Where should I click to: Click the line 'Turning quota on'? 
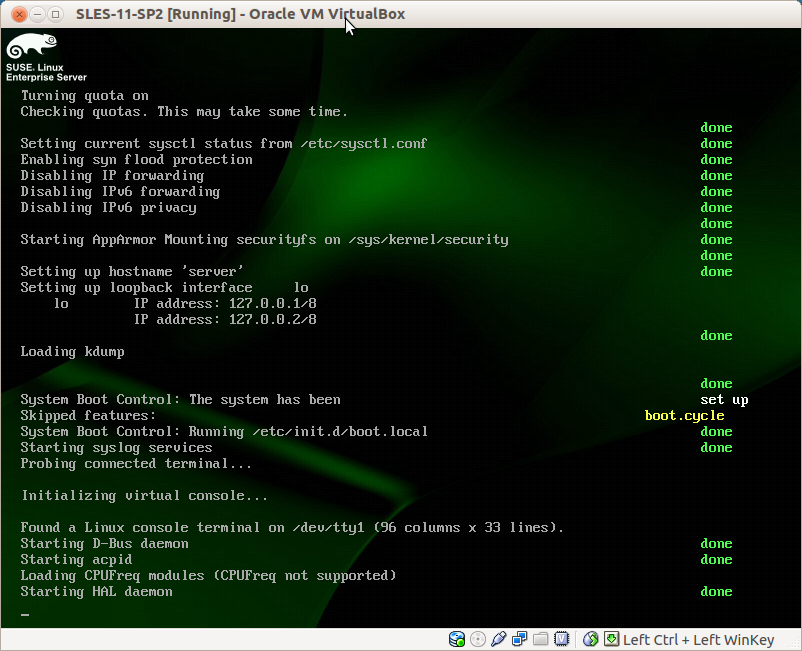coord(84,96)
